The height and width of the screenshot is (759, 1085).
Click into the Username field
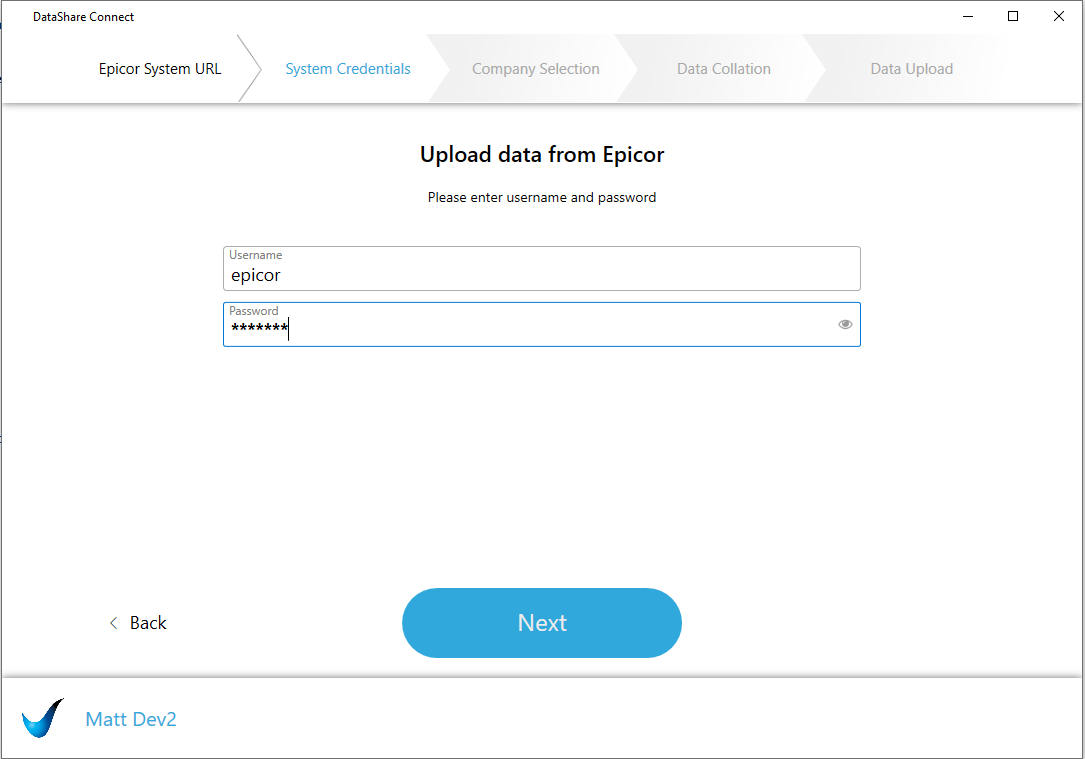point(542,268)
